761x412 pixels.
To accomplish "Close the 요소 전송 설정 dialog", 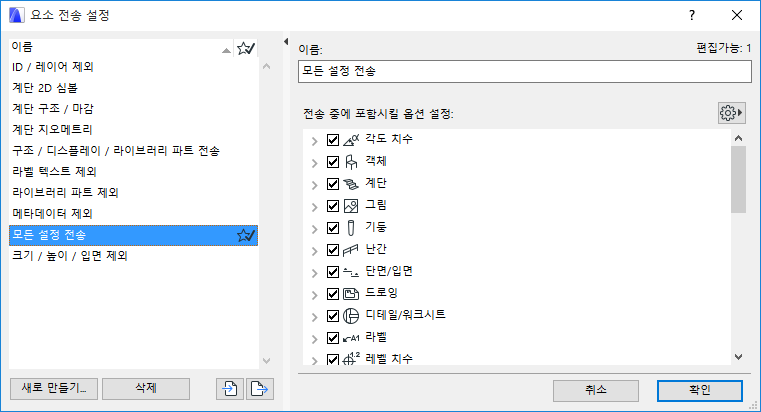I will pyautogui.click(x=737, y=15).
